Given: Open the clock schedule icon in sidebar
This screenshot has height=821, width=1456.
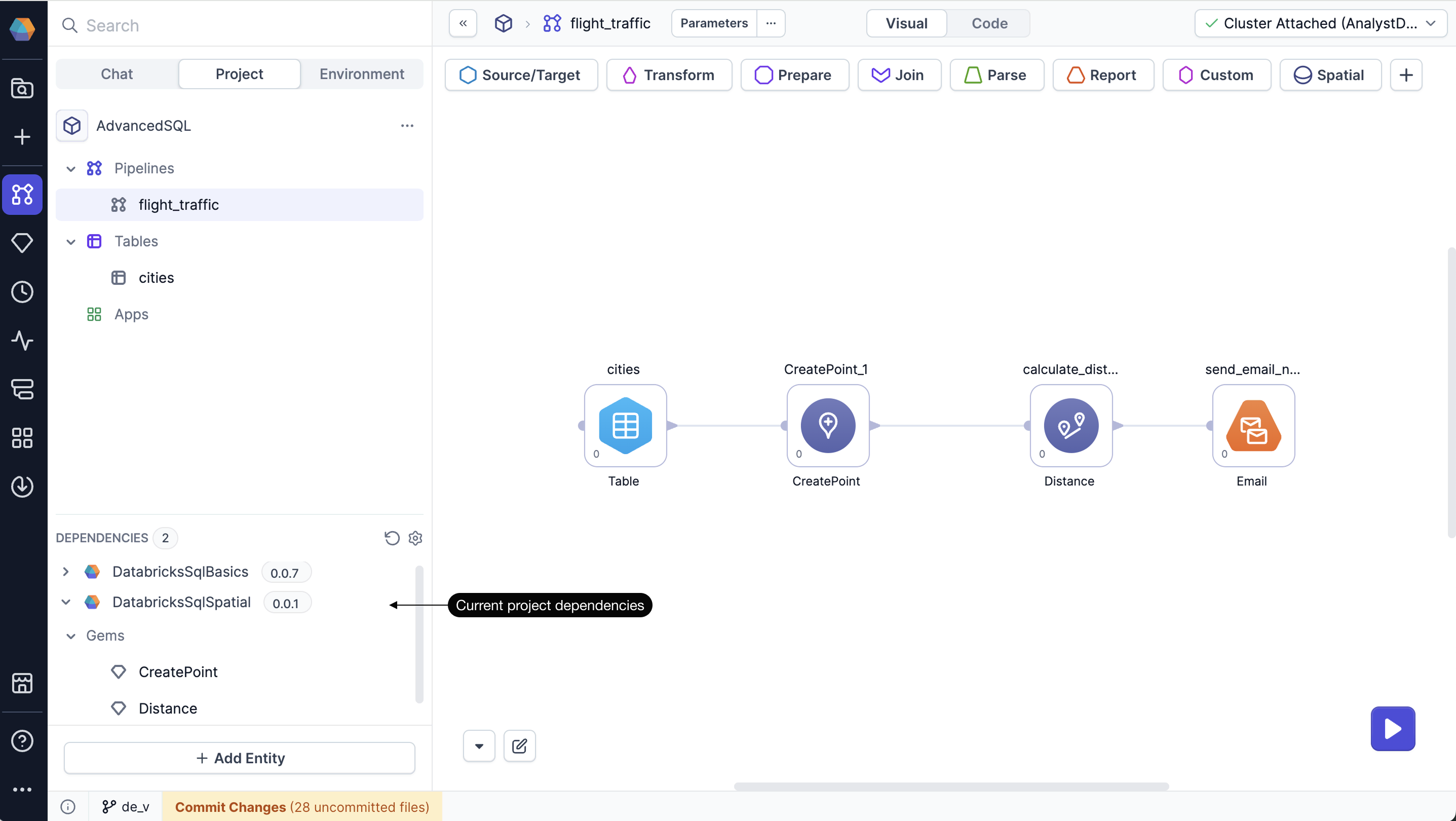Looking at the screenshot, I should click(22, 292).
